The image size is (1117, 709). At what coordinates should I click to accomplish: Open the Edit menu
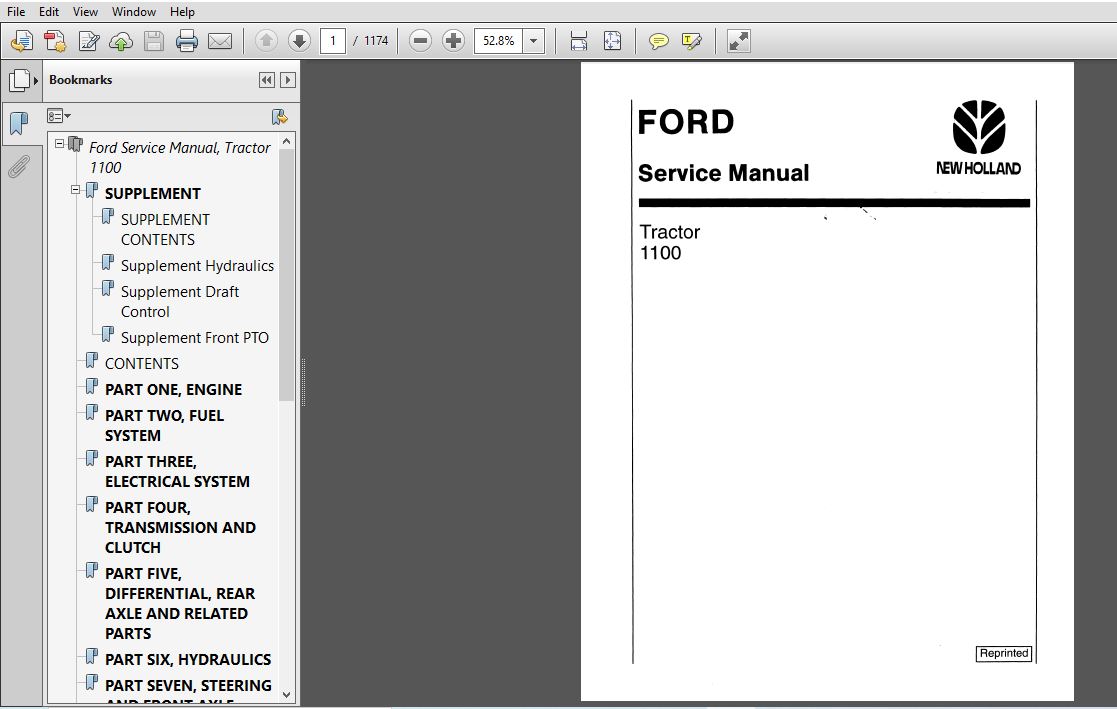pos(48,11)
